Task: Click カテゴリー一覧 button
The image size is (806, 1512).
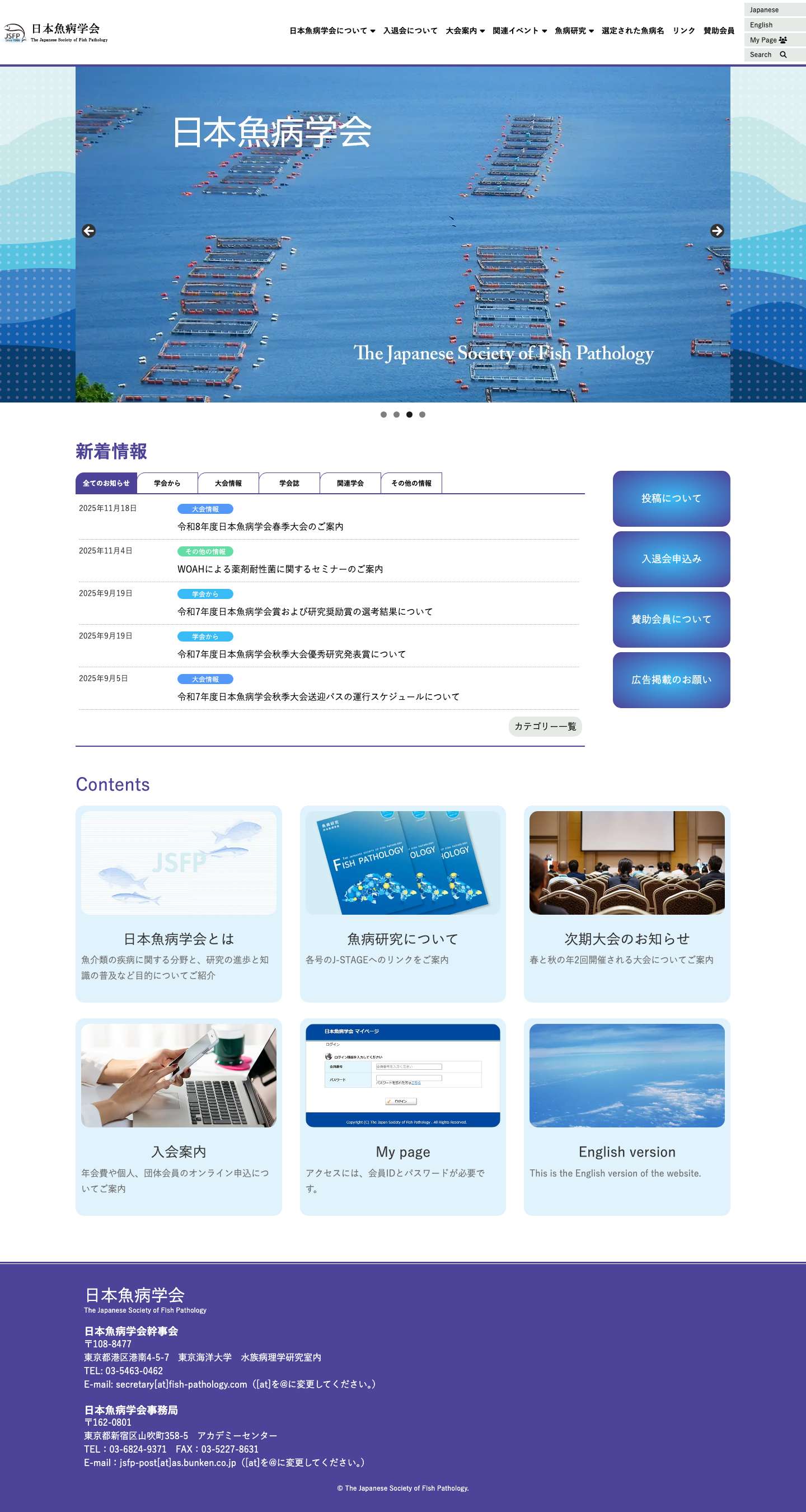Action: [x=545, y=726]
